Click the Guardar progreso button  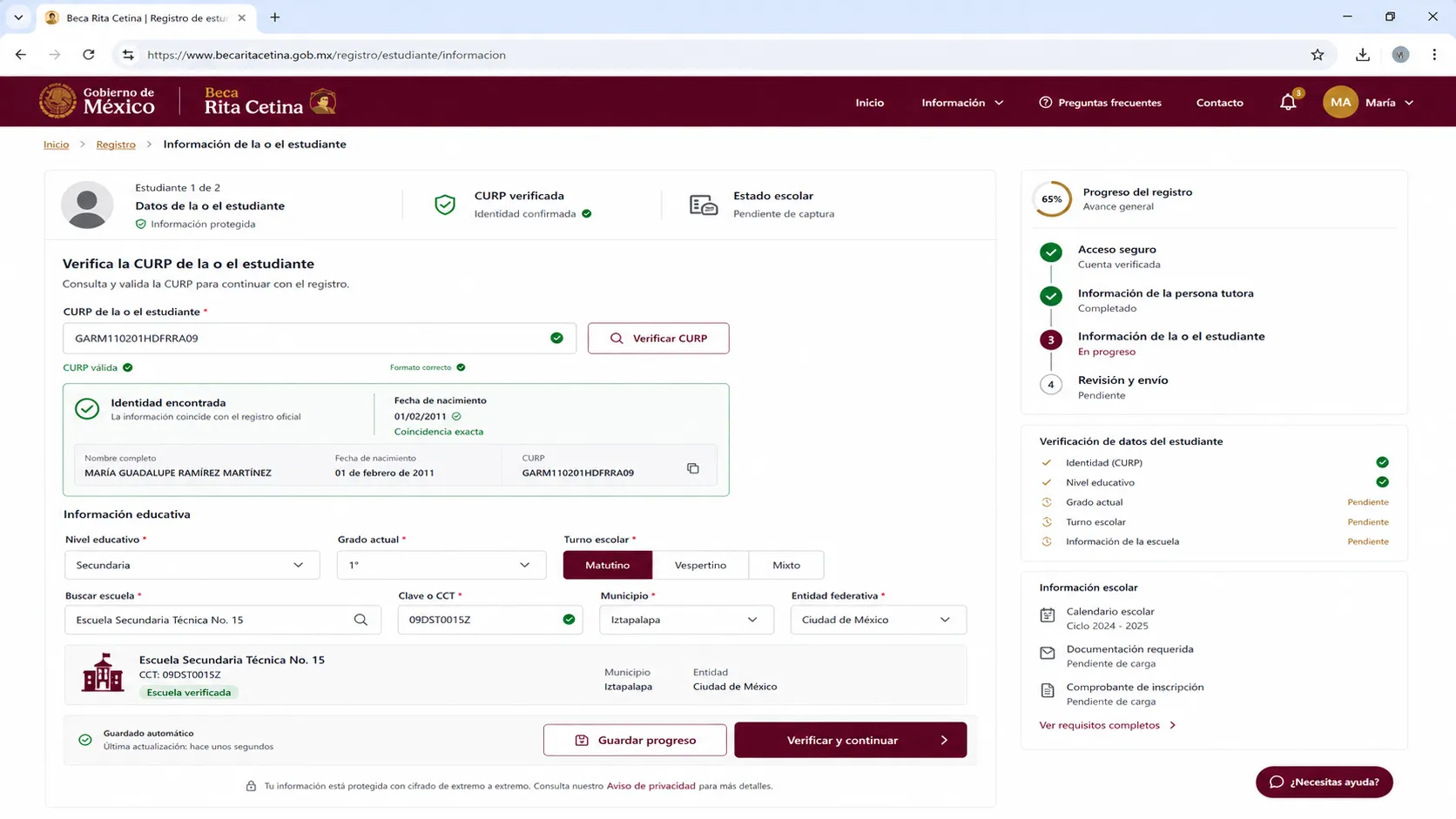coord(635,740)
